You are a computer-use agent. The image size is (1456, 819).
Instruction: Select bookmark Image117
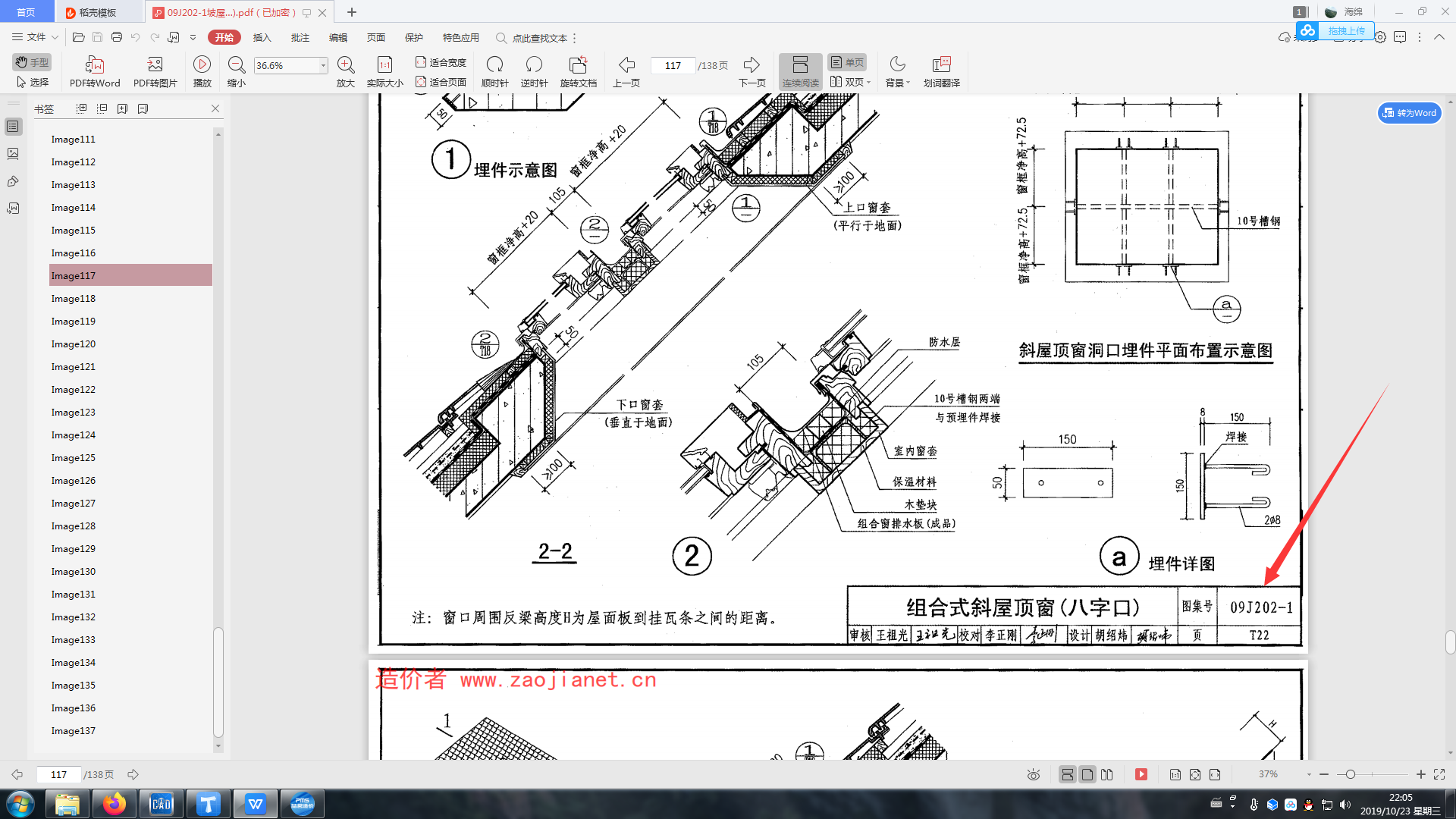(130, 275)
